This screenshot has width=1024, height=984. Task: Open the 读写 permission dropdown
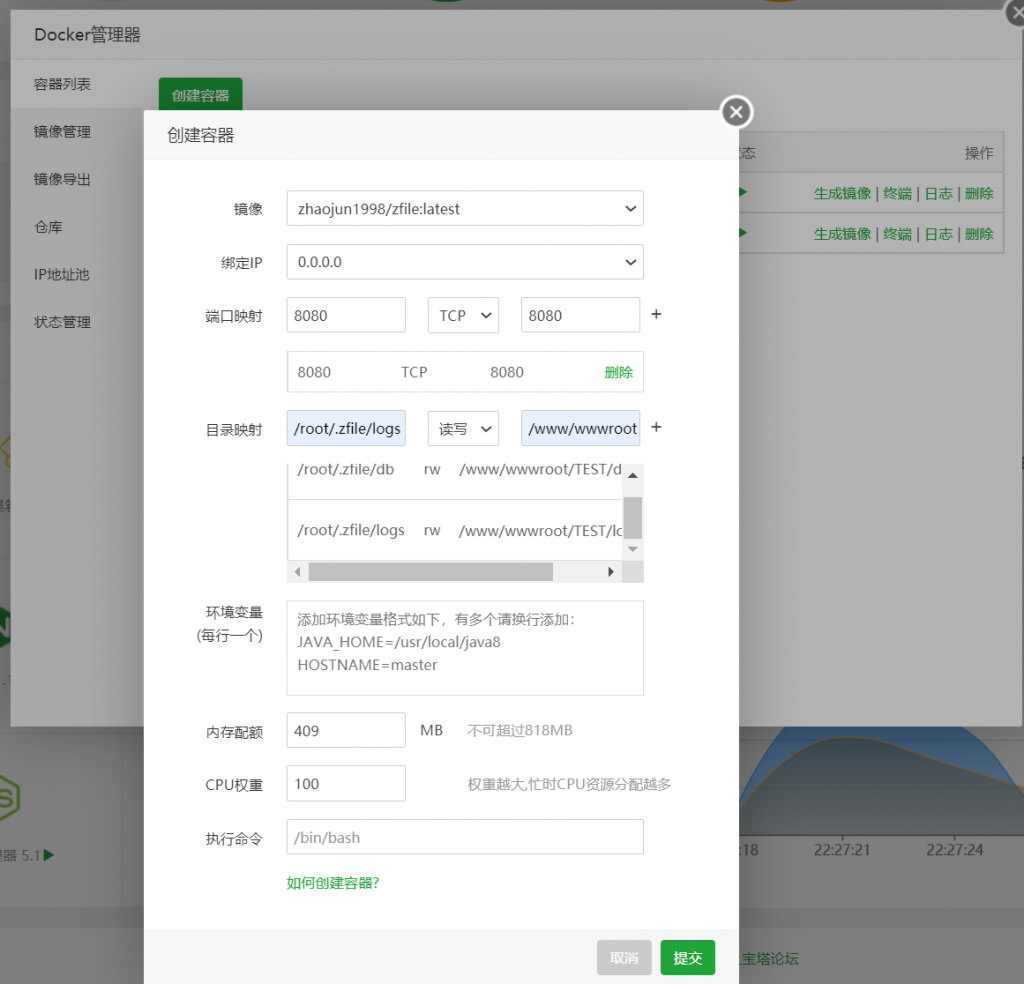click(x=463, y=427)
